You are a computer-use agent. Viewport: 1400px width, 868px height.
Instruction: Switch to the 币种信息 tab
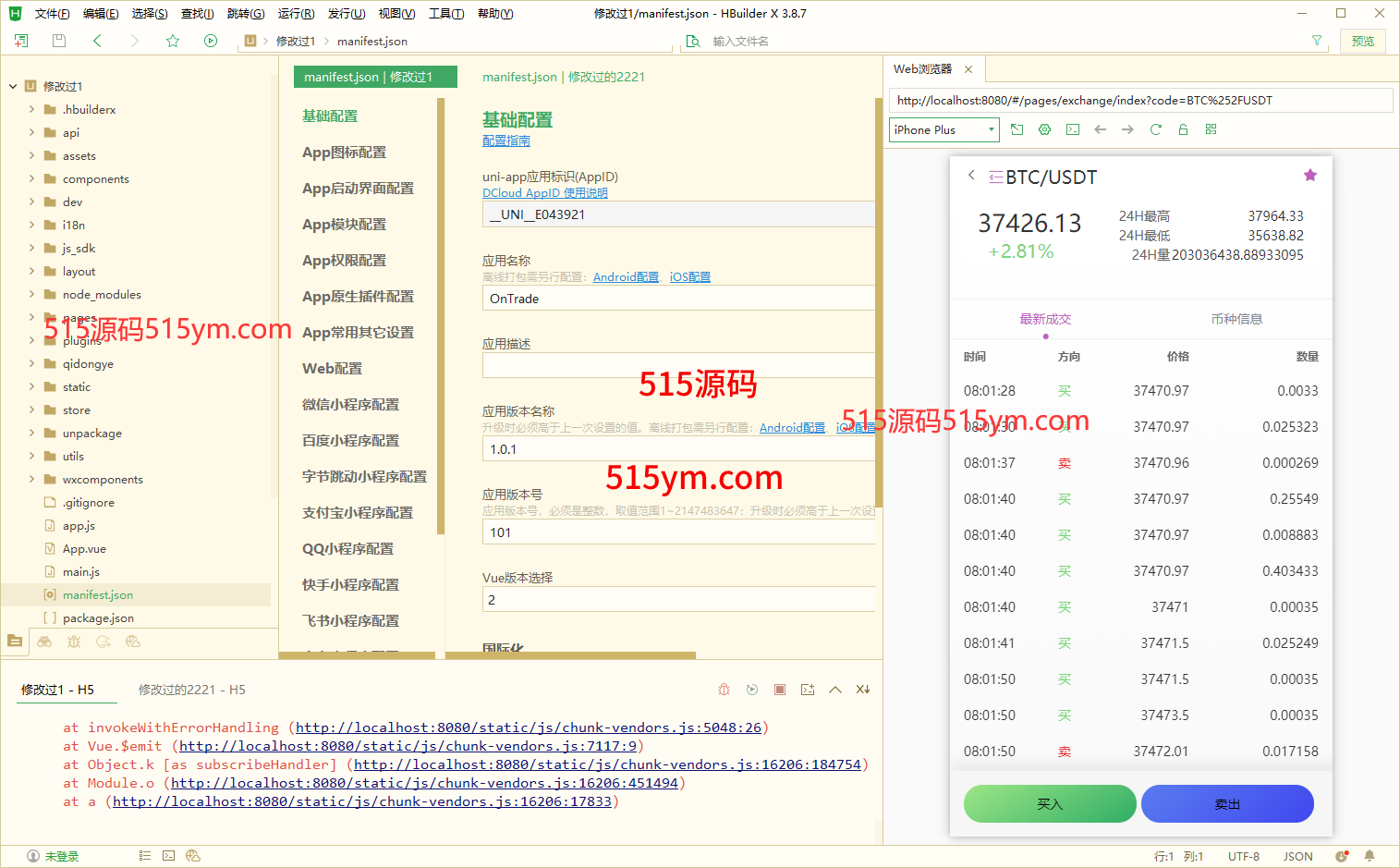(x=1236, y=319)
